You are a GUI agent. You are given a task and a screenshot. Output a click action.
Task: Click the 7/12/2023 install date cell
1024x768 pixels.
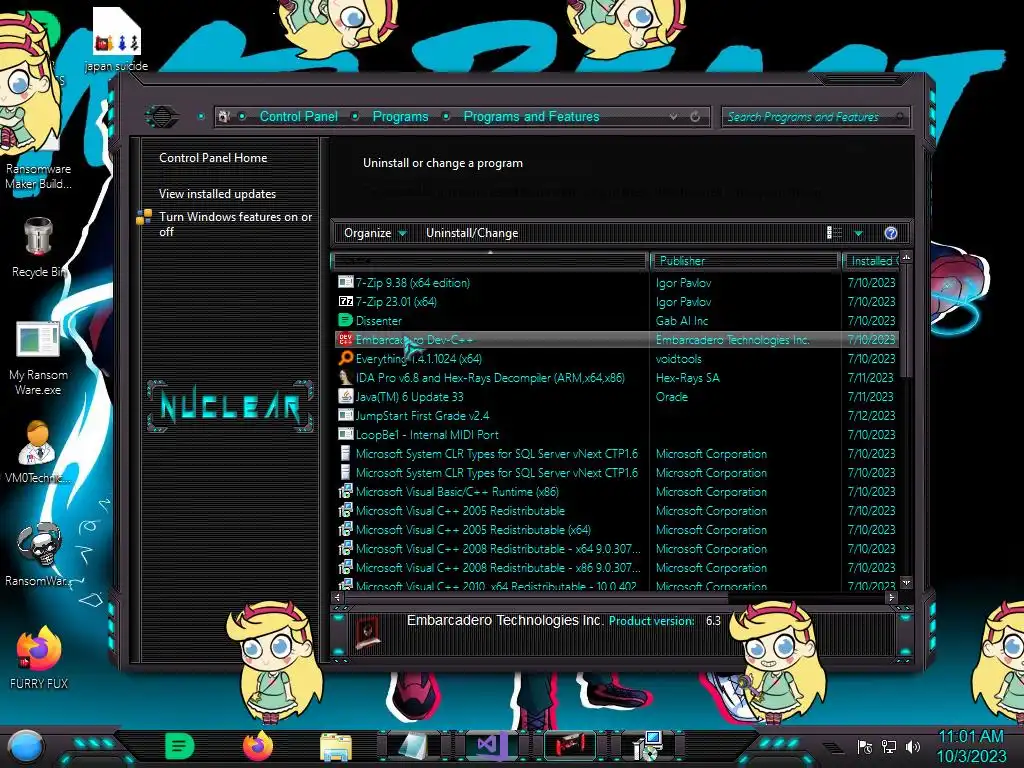pos(871,415)
